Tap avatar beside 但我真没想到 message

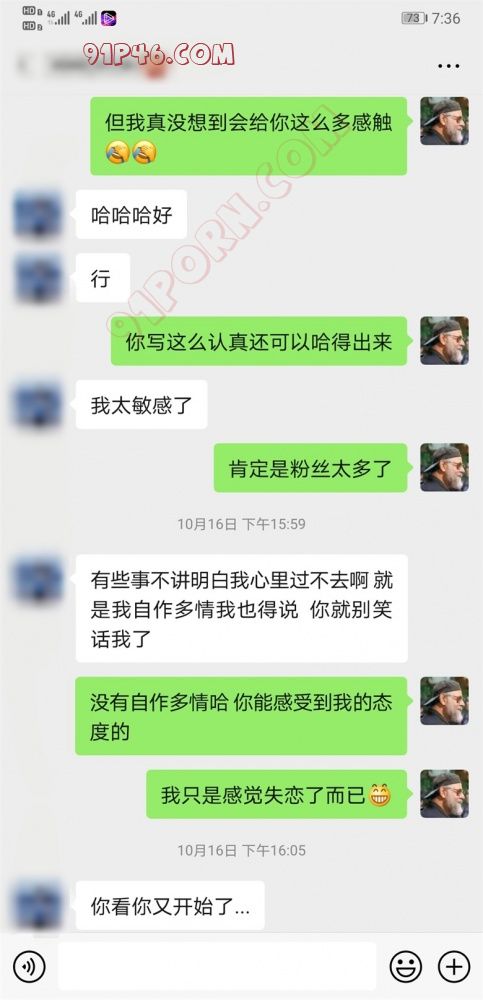click(x=444, y=121)
